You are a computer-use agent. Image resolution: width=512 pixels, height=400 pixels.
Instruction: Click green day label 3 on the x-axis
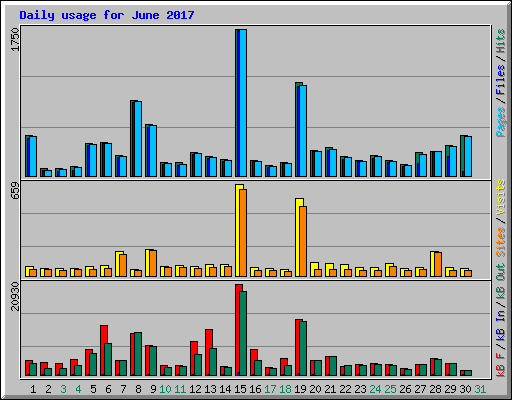pos(63,389)
